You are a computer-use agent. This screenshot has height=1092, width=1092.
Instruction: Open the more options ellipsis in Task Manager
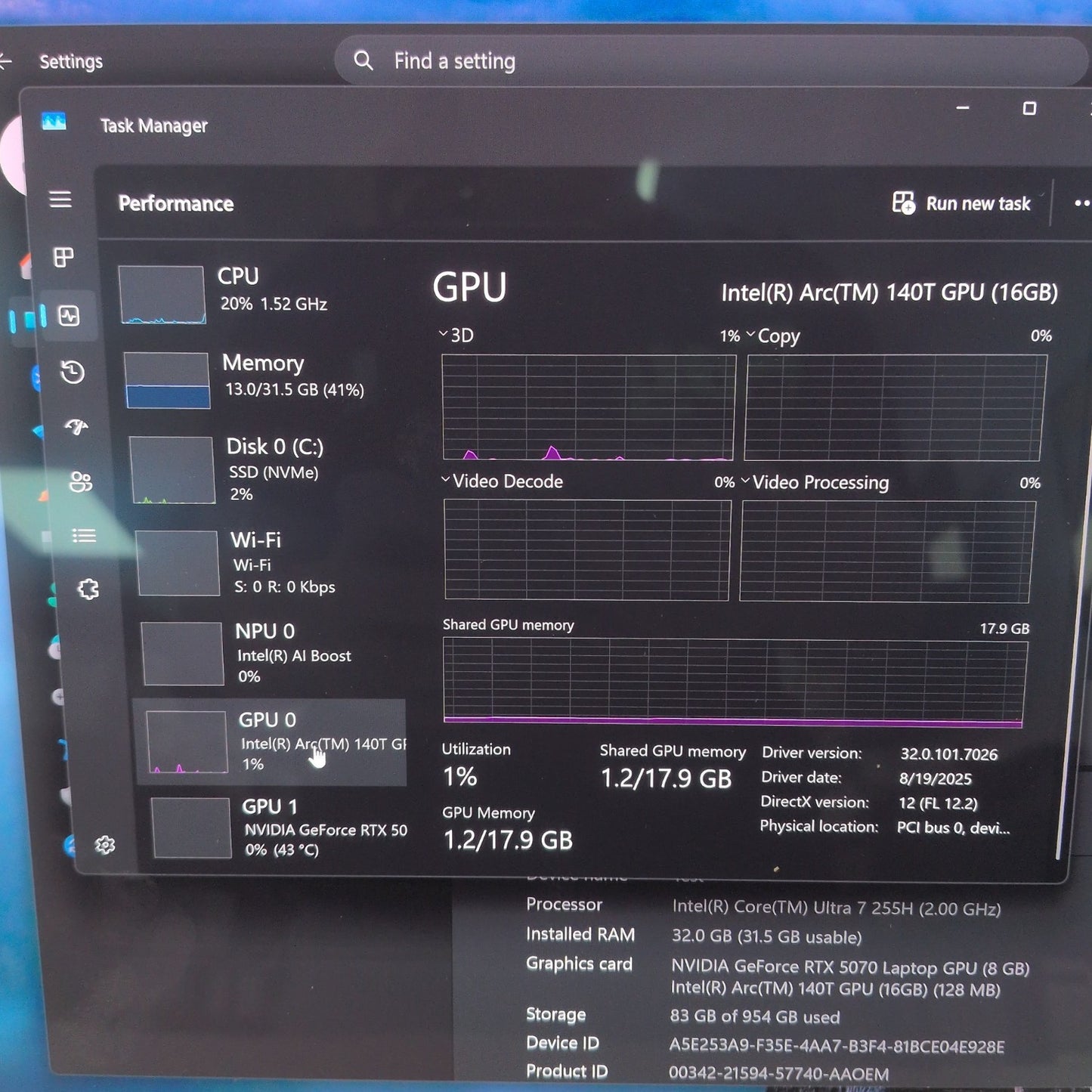(x=1082, y=203)
